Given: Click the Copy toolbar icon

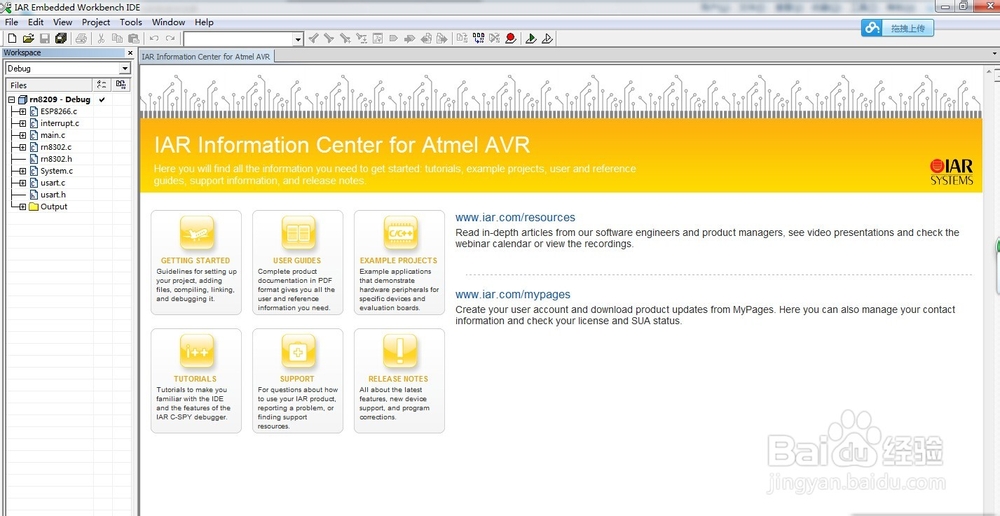Looking at the screenshot, I should (117, 38).
